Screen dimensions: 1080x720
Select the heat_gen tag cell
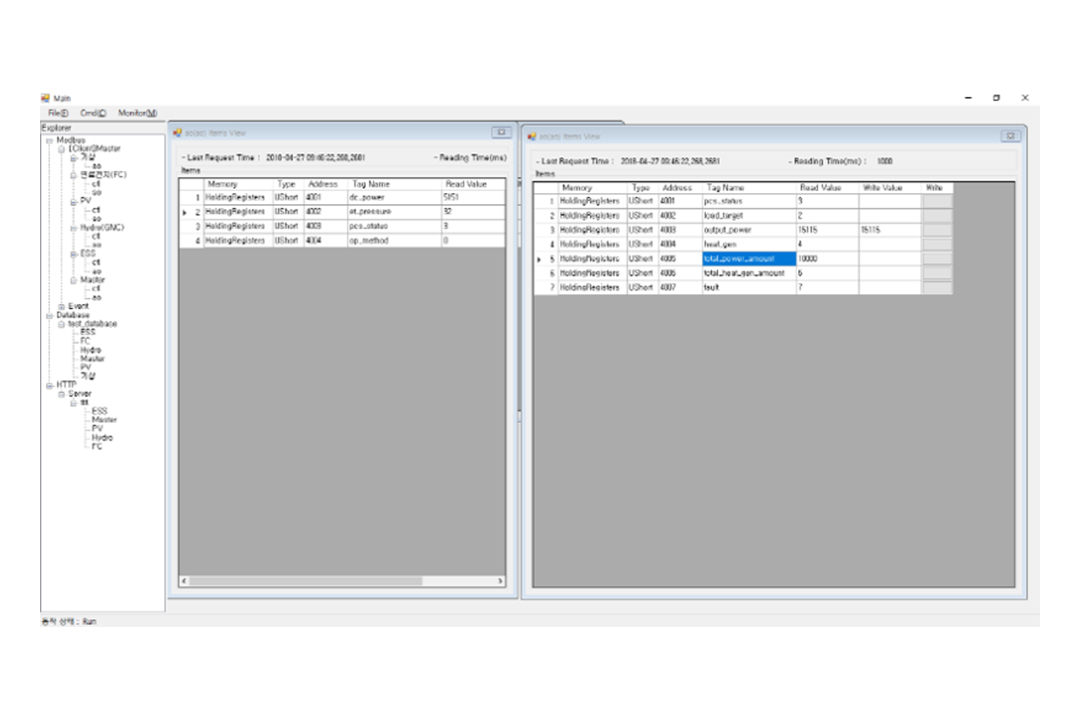coord(749,245)
